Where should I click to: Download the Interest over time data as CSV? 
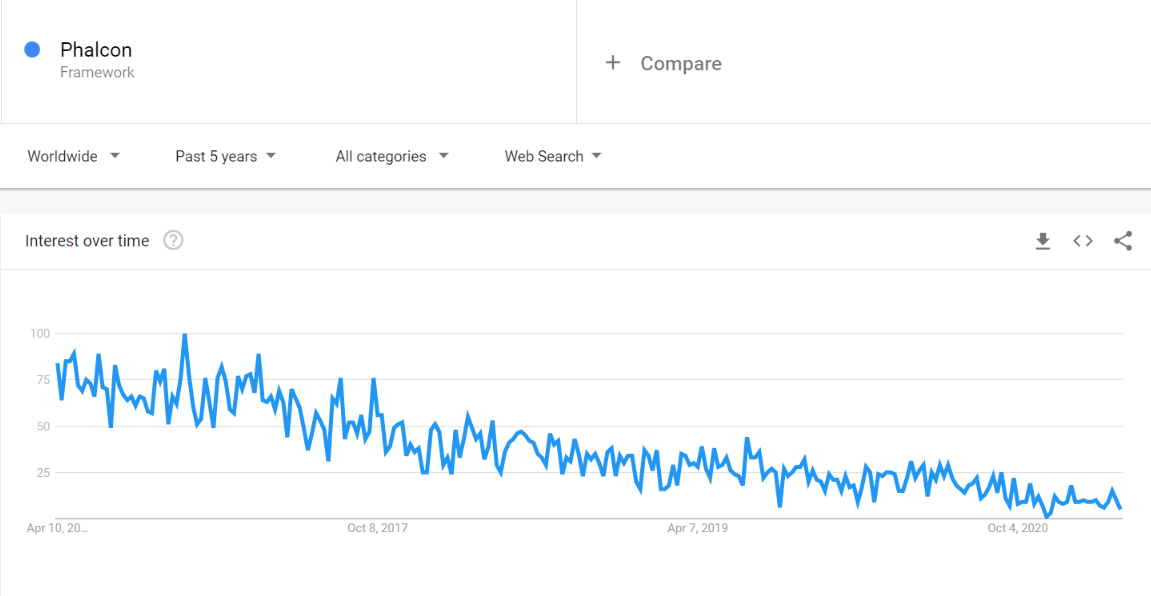pos(1042,241)
